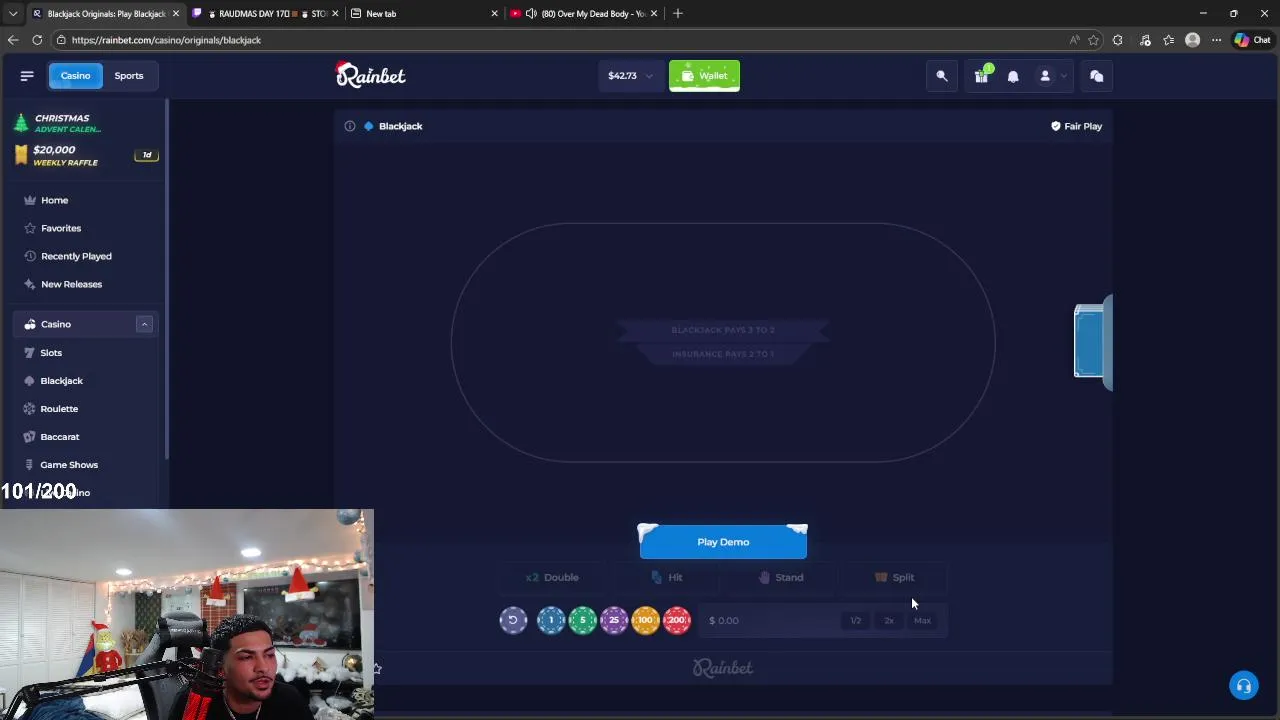
Task: Open the search magnifier icon
Action: tap(942, 76)
